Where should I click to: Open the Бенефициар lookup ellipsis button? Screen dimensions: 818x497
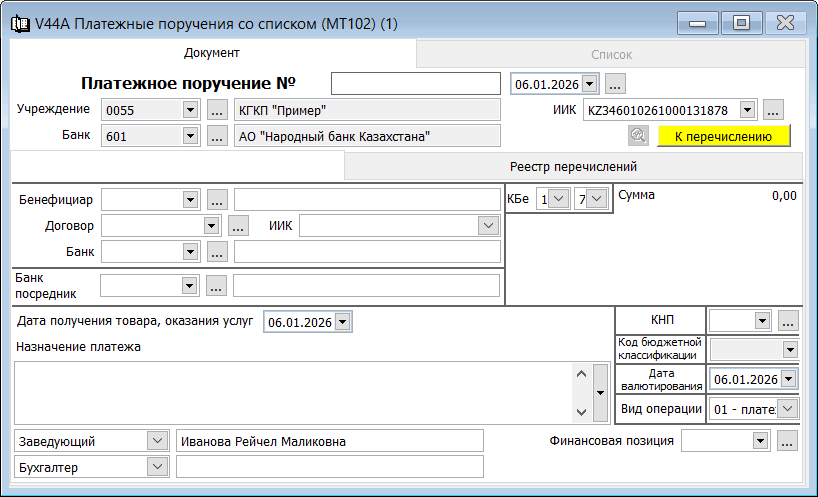(x=218, y=199)
